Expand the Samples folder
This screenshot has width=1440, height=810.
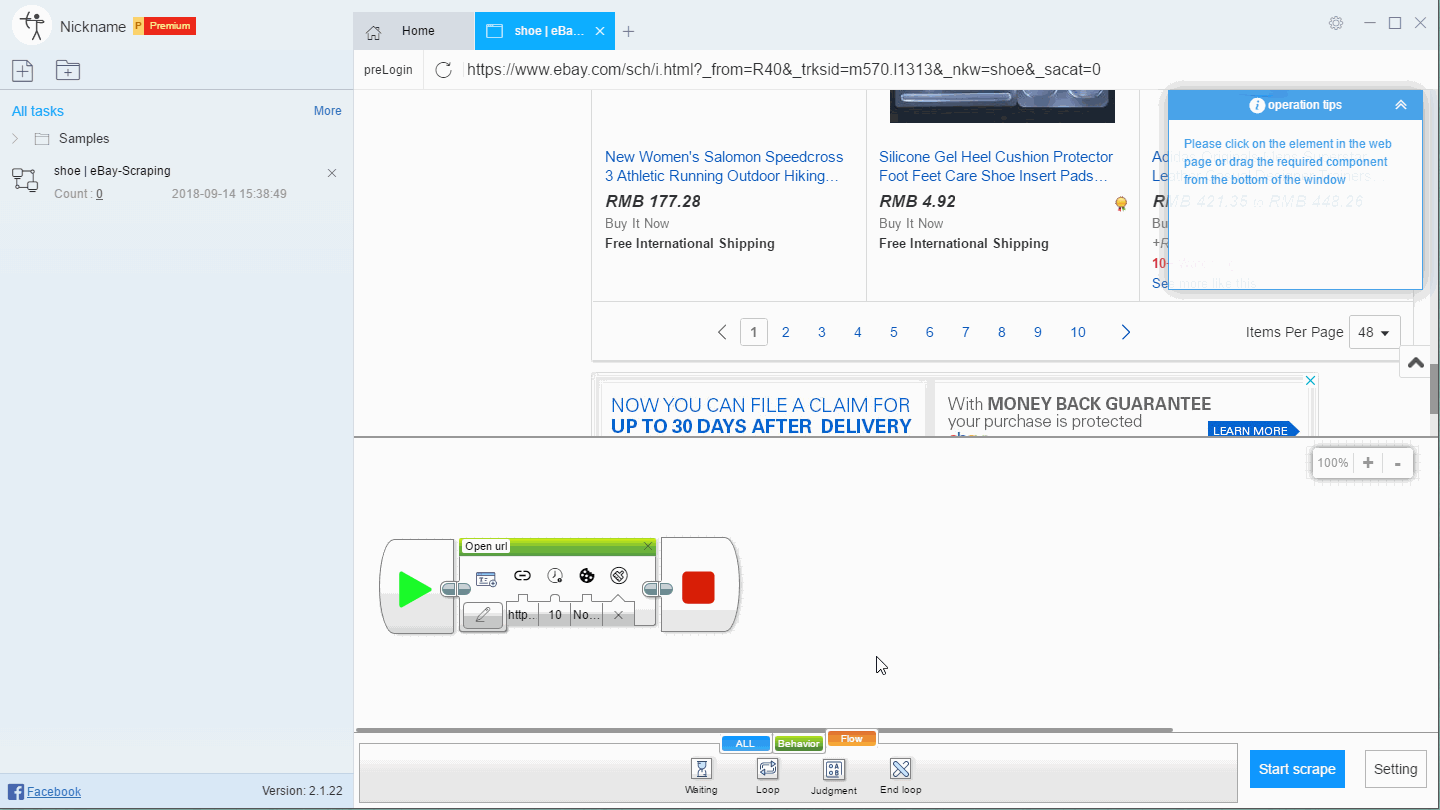(15, 138)
